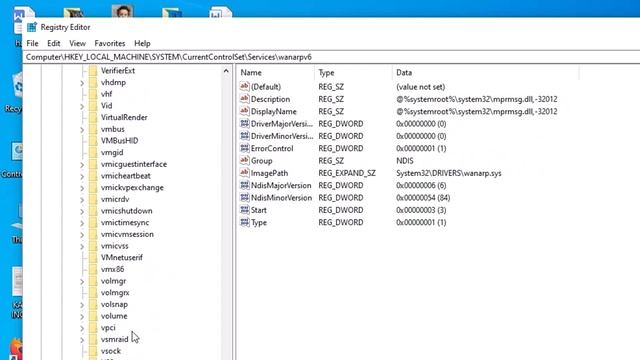Open the Favorites menu

[109, 43]
